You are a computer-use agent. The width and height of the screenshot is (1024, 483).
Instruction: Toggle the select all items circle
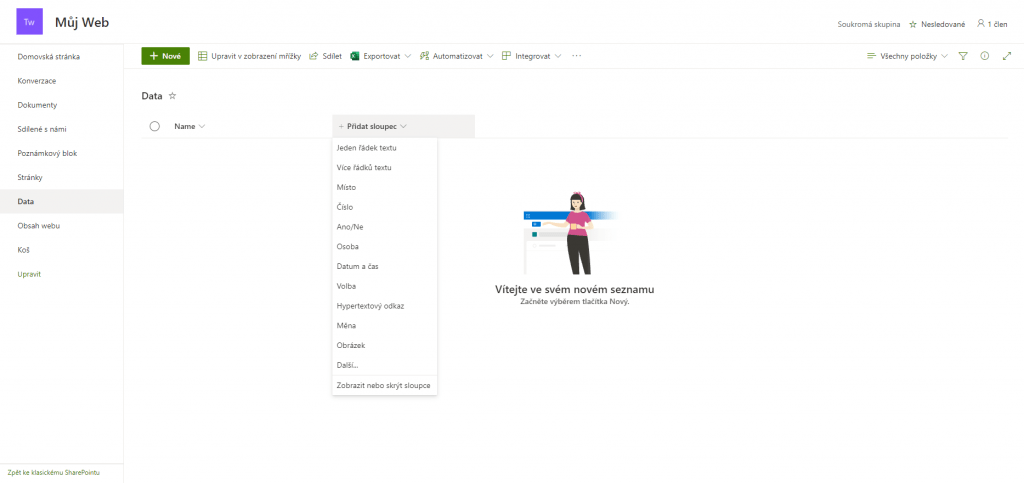point(154,126)
